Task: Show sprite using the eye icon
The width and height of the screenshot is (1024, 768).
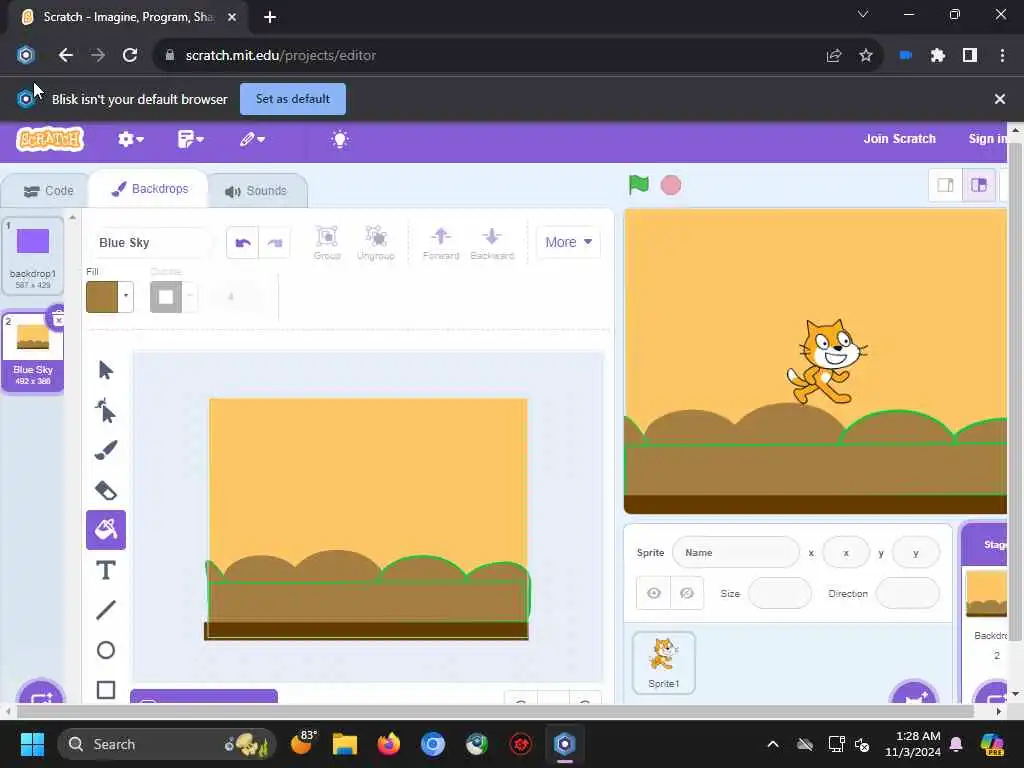Action: pyautogui.click(x=654, y=593)
